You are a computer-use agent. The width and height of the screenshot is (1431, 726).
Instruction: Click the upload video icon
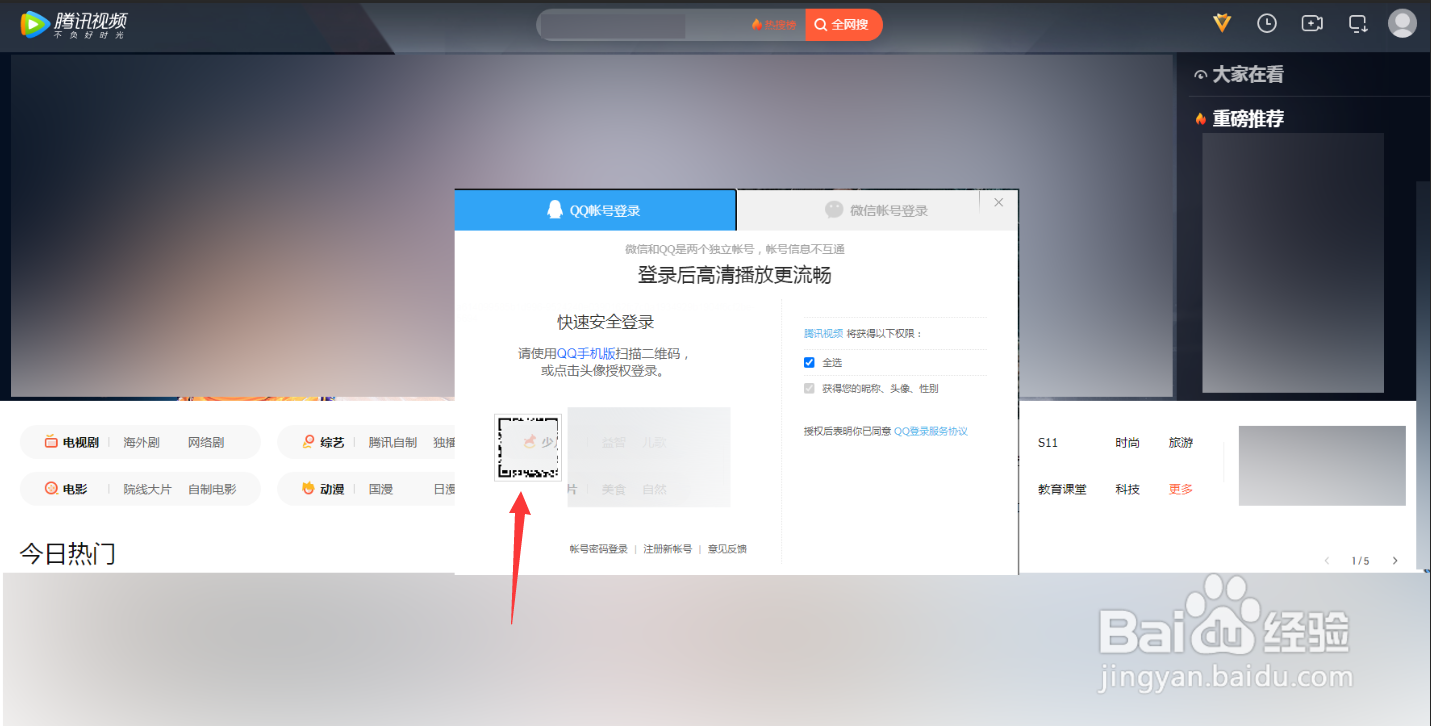pyautogui.click(x=1312, y=23)
